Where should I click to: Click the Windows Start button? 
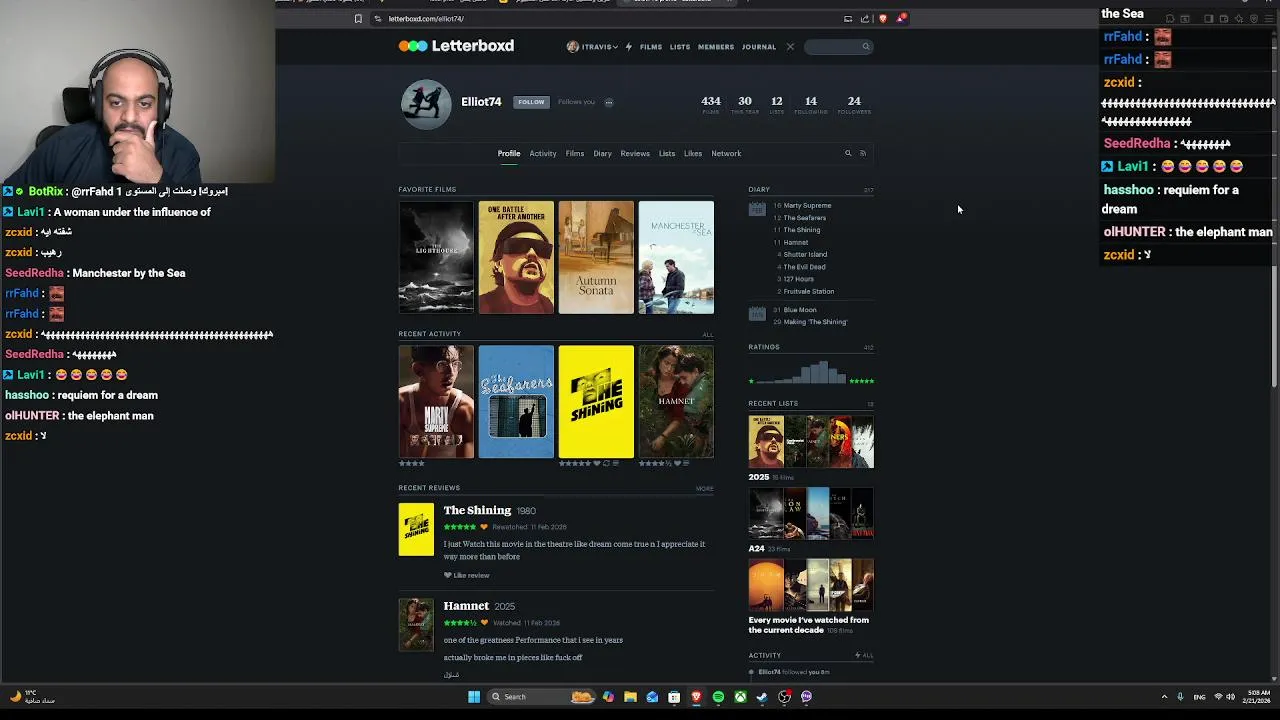pyautogui.click(x=474, y=697)
